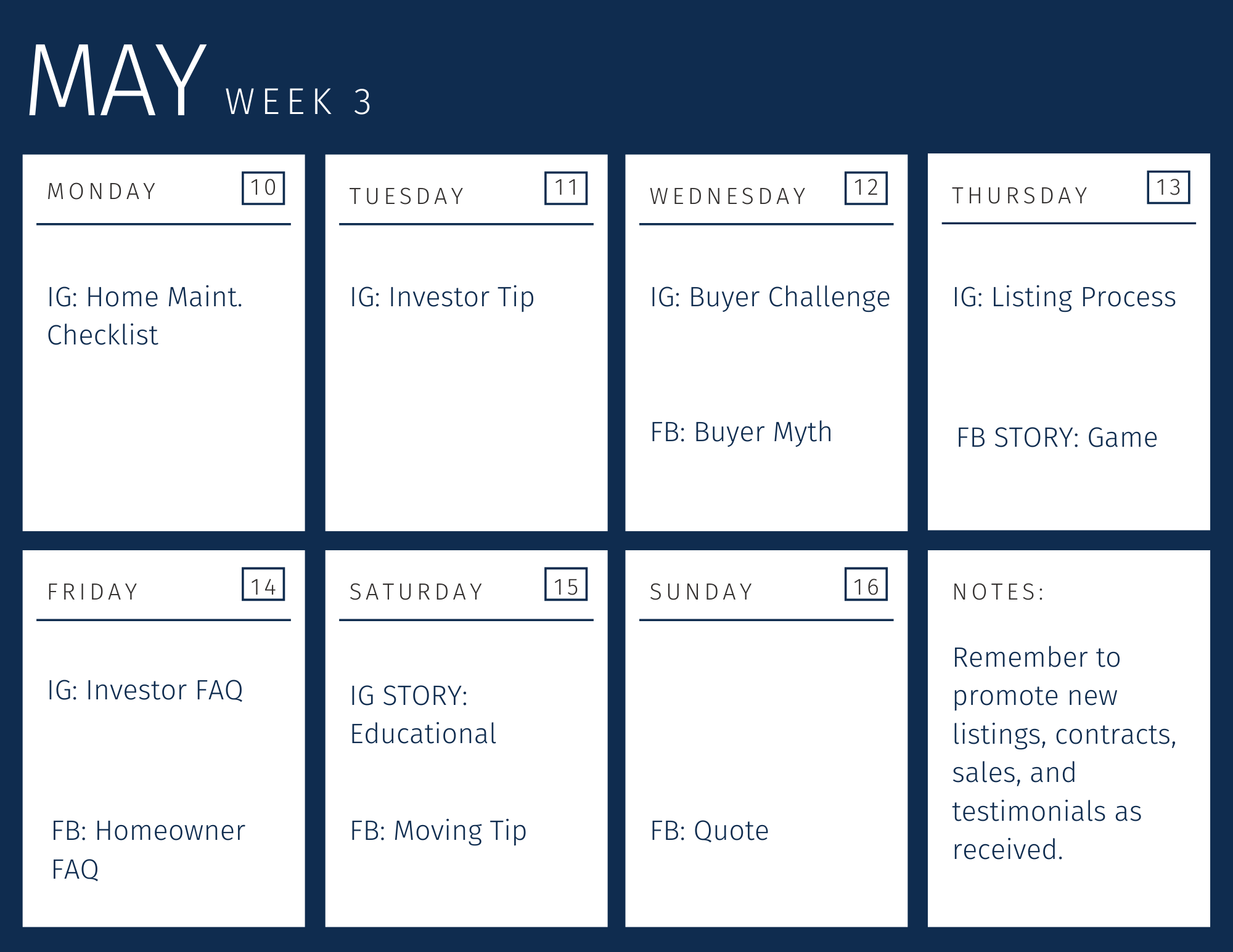Select 'IG: Home Maint. Checklist' entry

point(145,316)
